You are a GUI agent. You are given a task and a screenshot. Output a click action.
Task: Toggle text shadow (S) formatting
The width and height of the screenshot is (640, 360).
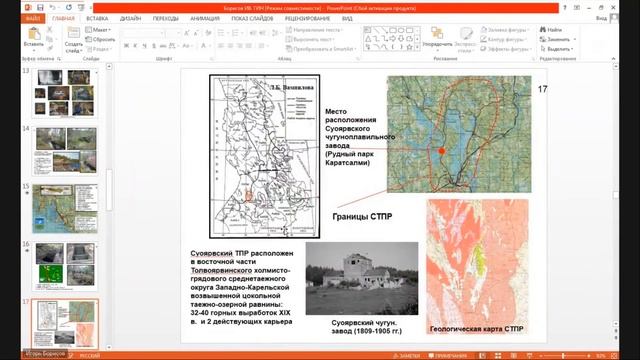click(x=153, y=46)
